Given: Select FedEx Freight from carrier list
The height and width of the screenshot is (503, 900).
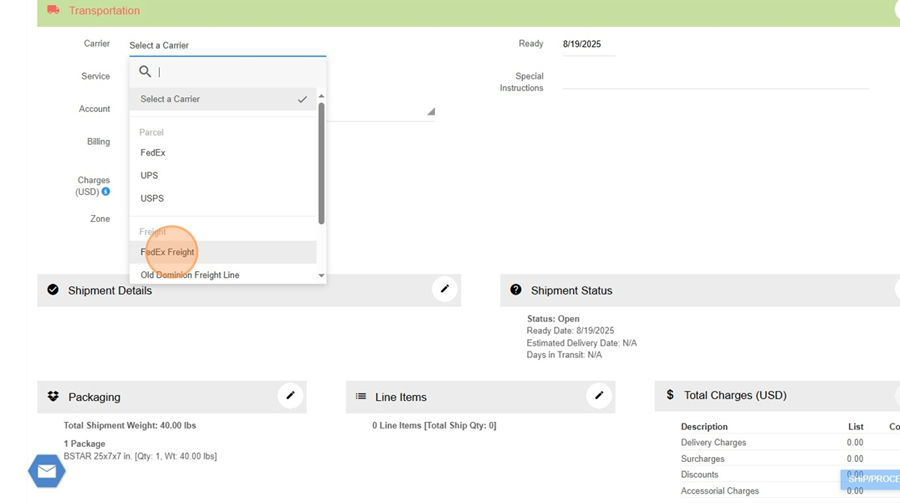Looking at the screenshot, I should click(168, 252).
